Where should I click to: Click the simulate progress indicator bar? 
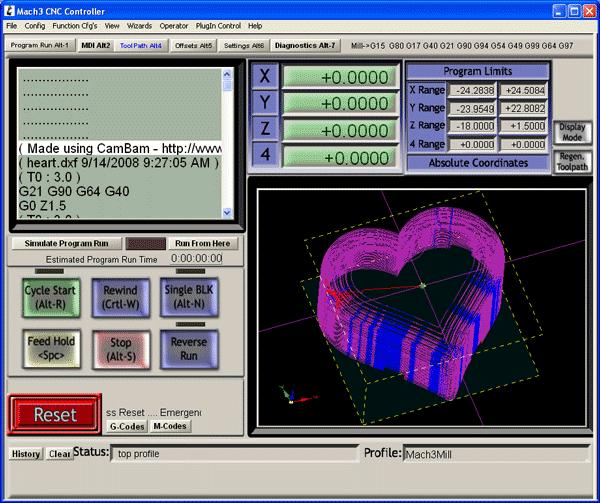(x=146, y=244)
